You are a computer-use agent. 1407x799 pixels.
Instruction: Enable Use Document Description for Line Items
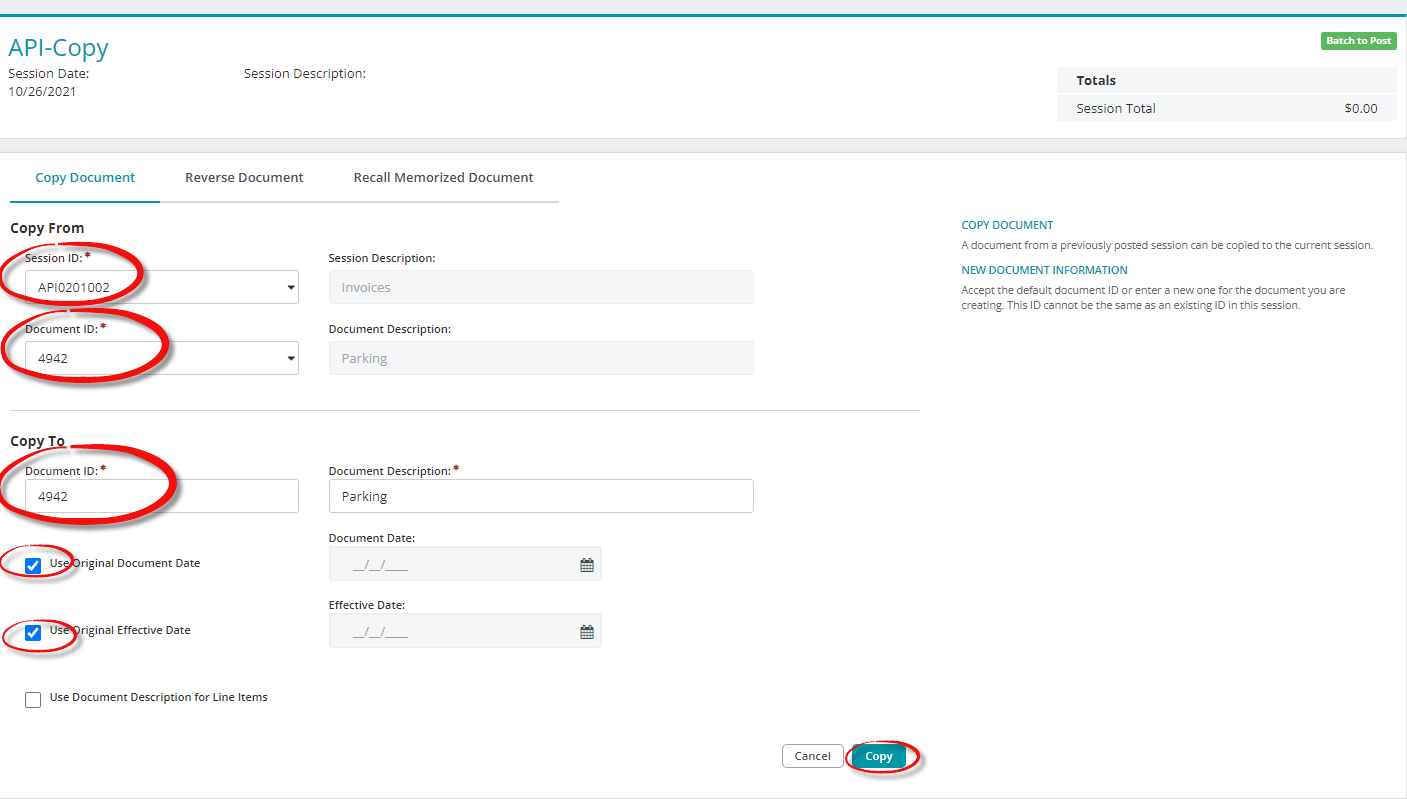click(x=33, y=700)
